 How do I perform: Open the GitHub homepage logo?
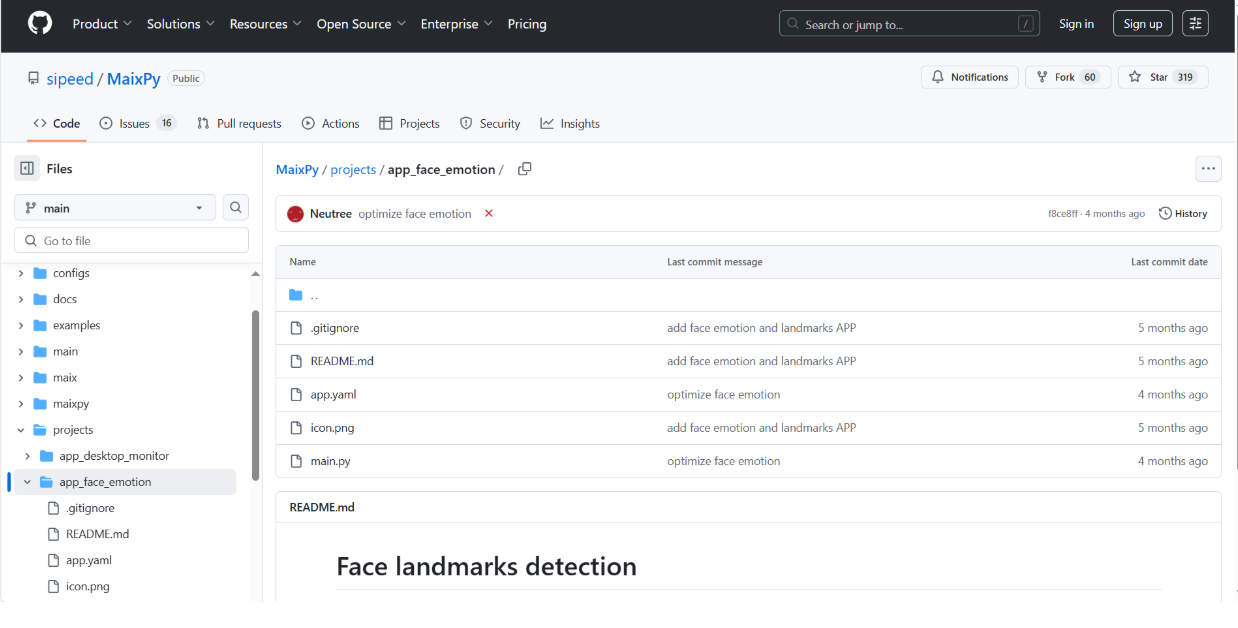[x=40, y=24]
